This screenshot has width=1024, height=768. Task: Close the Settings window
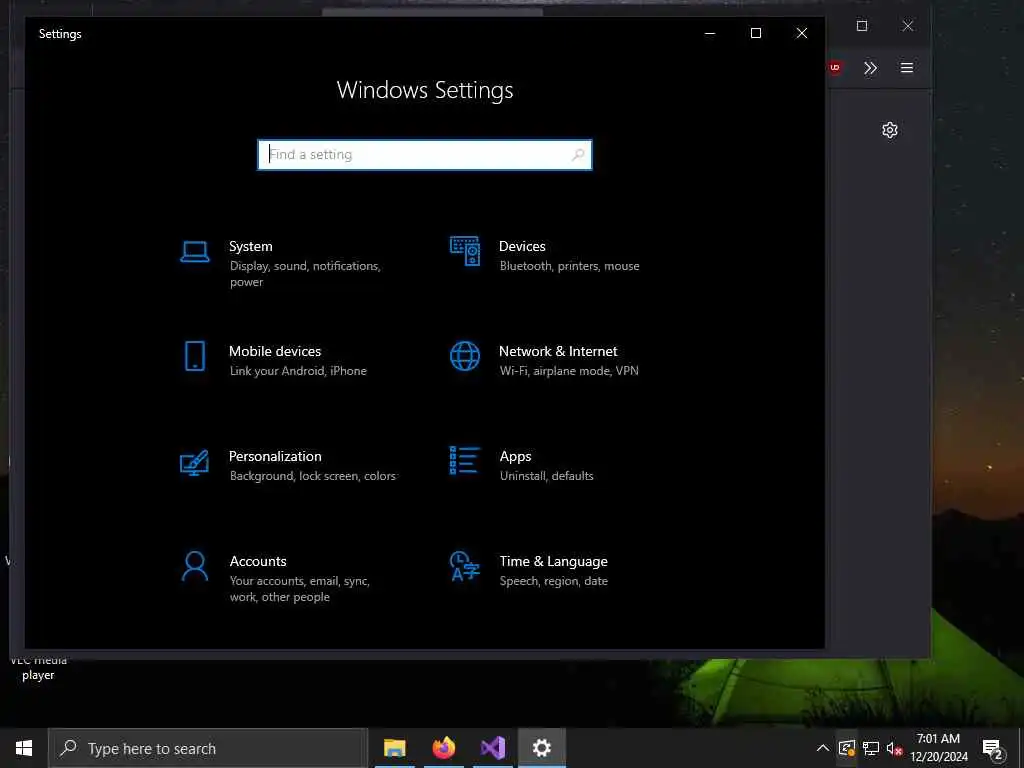(x=802, y=33)
